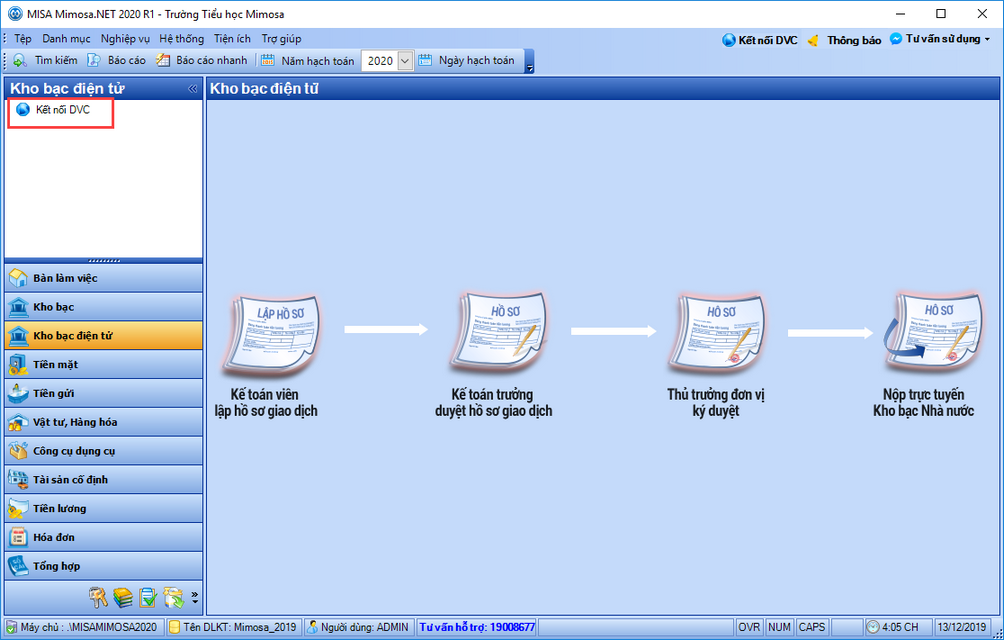Open the Tệp menu
Screen dimensions: 1004x640
coord(23,39)
